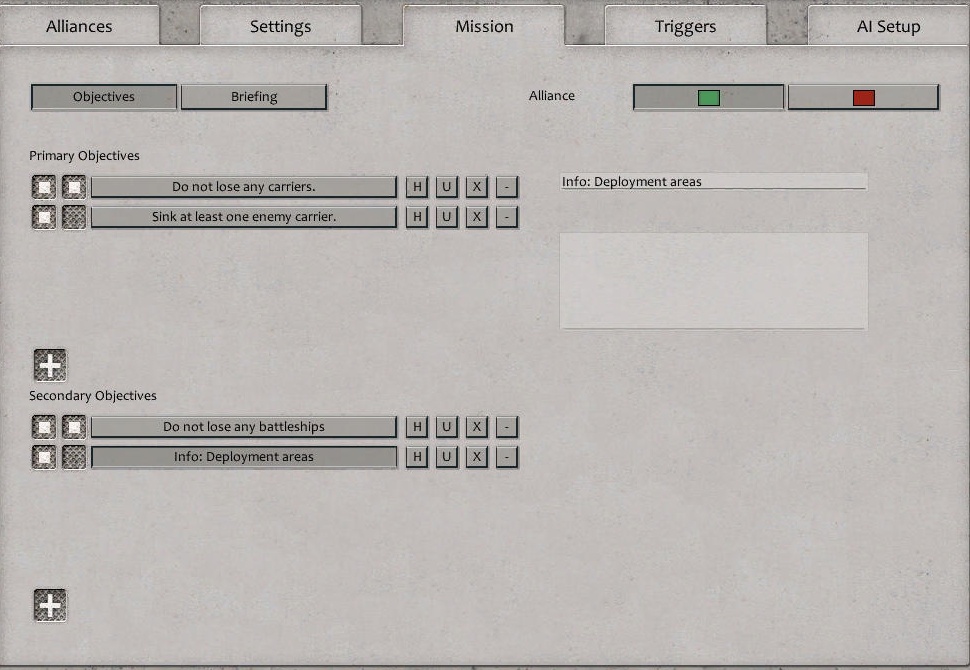Select the 'Info: Deployment areas' objective button

pyautogui.click(x=244, y=457)
